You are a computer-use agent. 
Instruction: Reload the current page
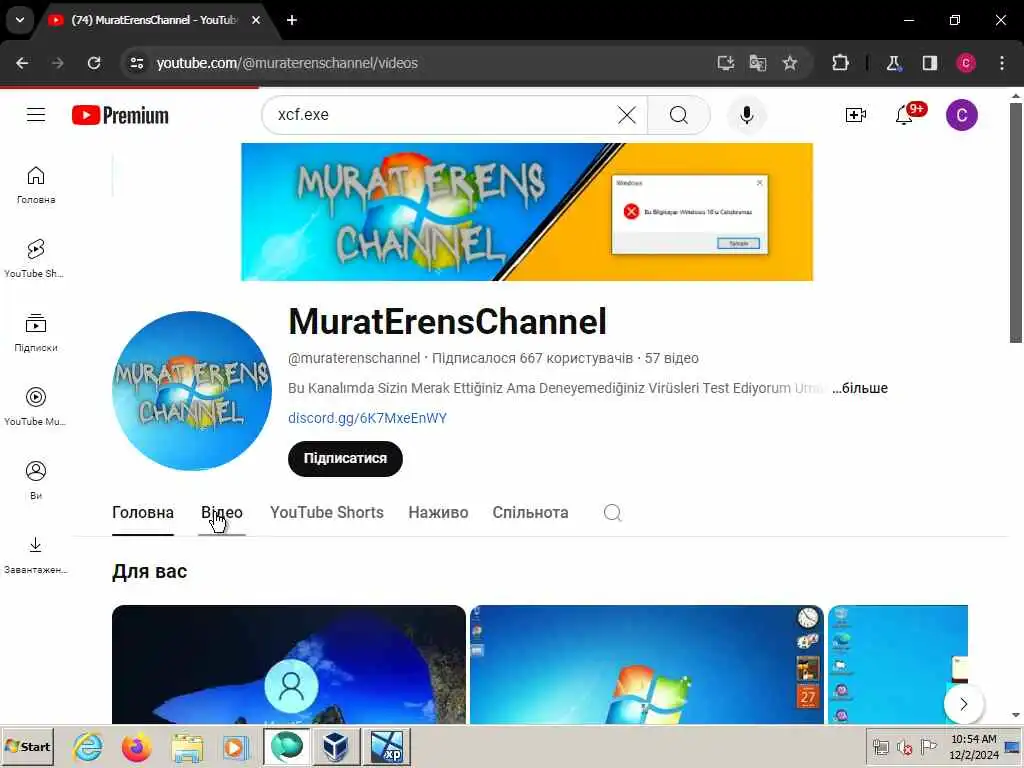coord(94,63)
